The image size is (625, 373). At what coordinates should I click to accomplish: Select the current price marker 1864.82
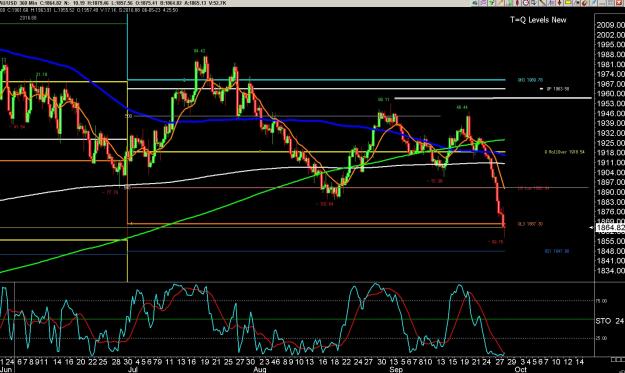coord(609,228)
